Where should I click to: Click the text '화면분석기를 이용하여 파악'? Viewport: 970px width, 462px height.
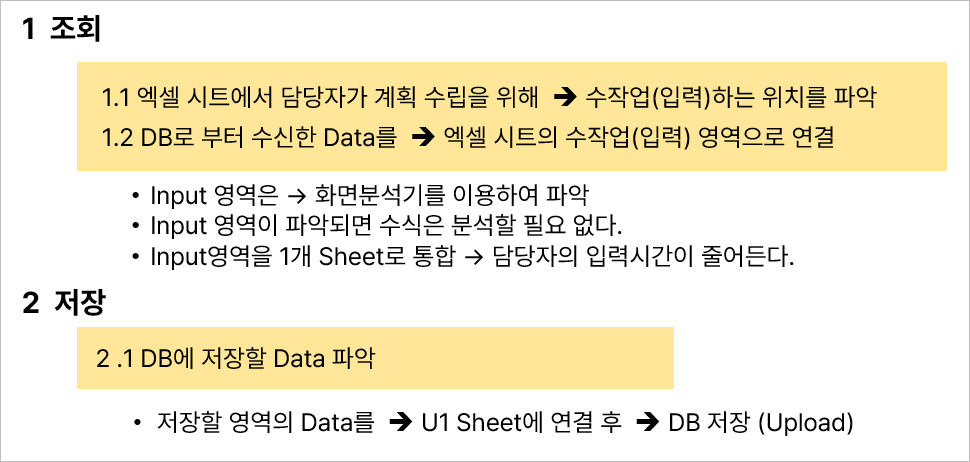(451, 196)
